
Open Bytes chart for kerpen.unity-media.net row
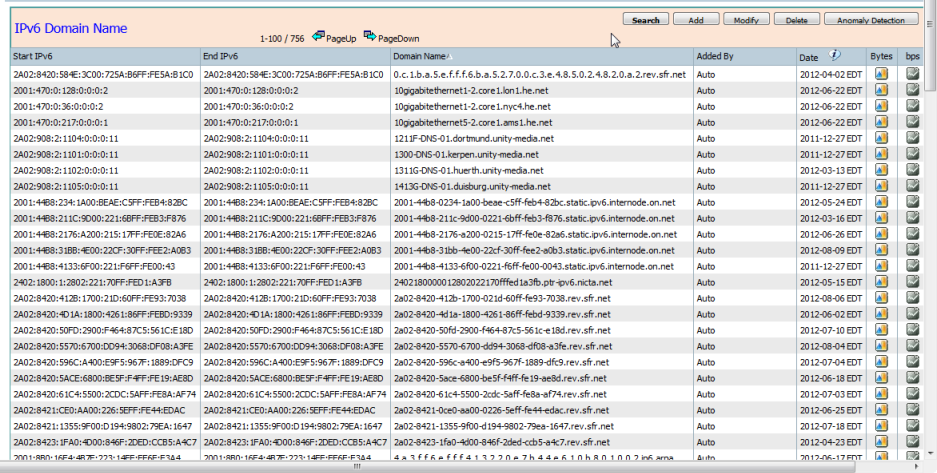coord(881,154)
